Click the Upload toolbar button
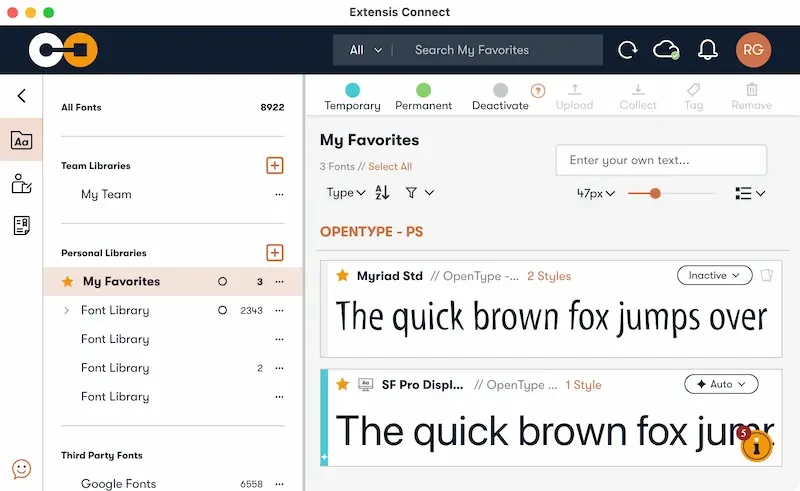 pos(574,96)
